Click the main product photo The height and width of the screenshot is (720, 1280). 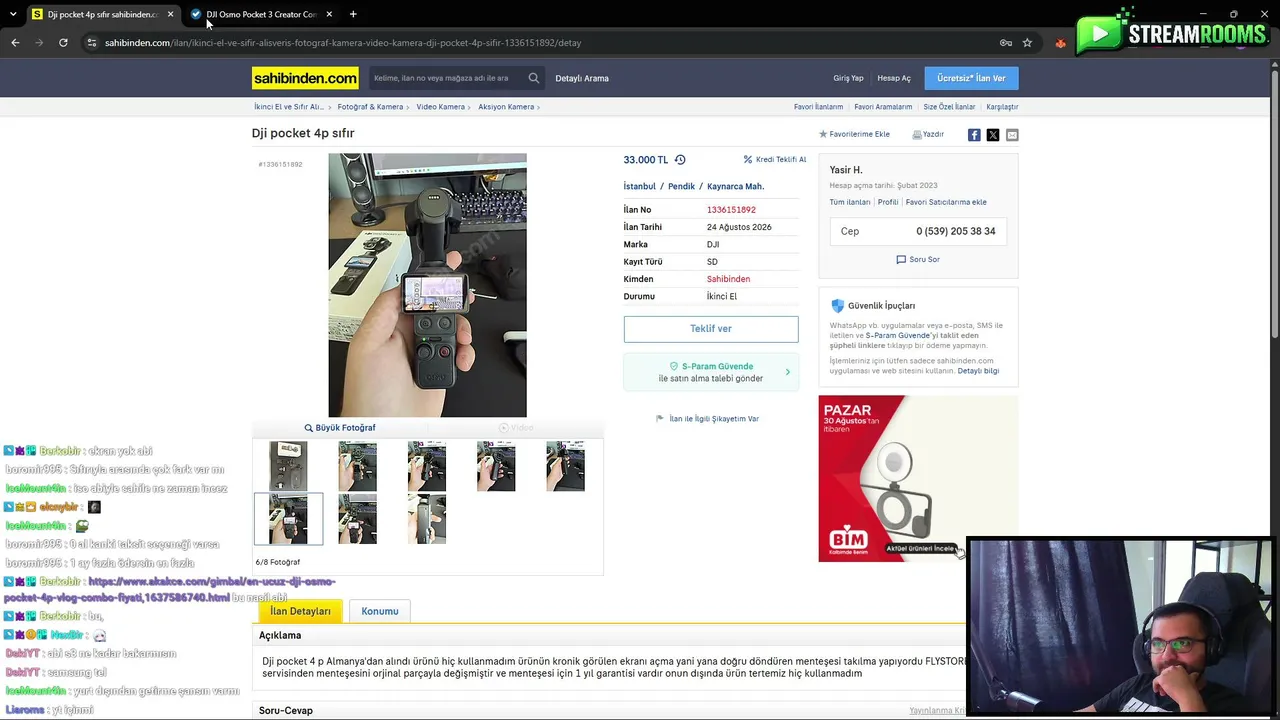pyautogui.click(x=427, y=285)
